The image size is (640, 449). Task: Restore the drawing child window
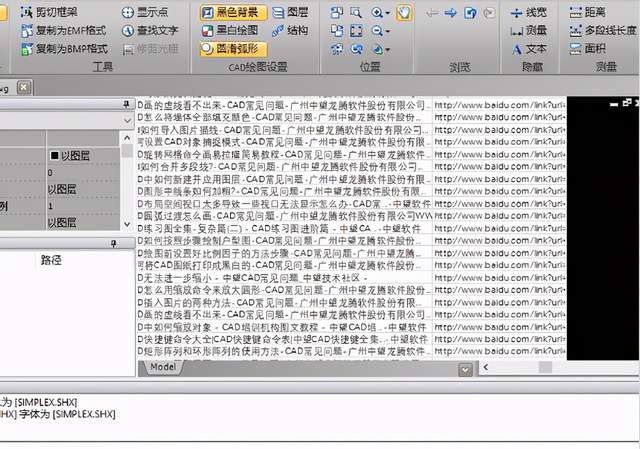tap(627, 103)
